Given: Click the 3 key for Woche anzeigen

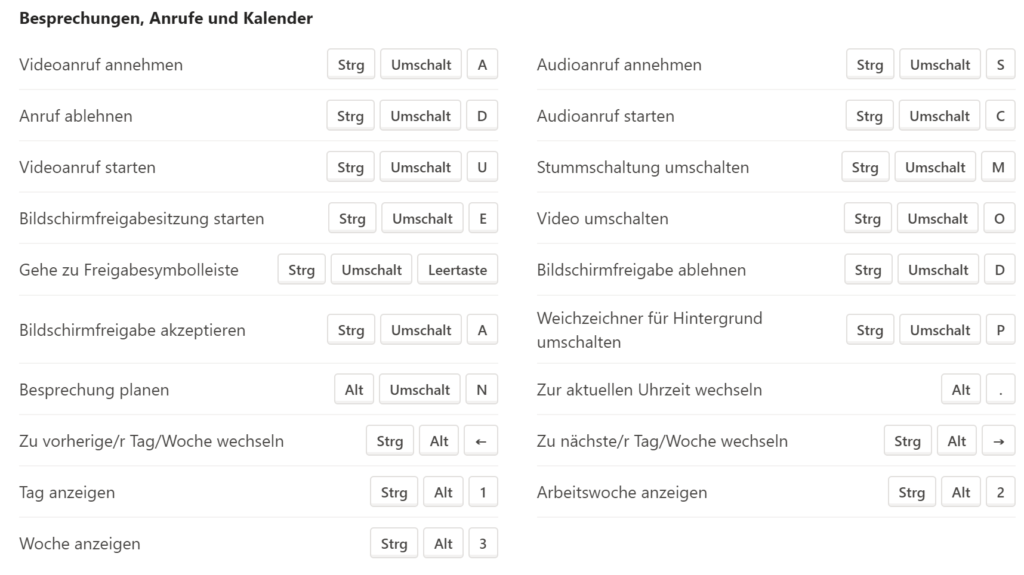Looking at the screenshot, I should pyautogui.click(x=483, y=544).
